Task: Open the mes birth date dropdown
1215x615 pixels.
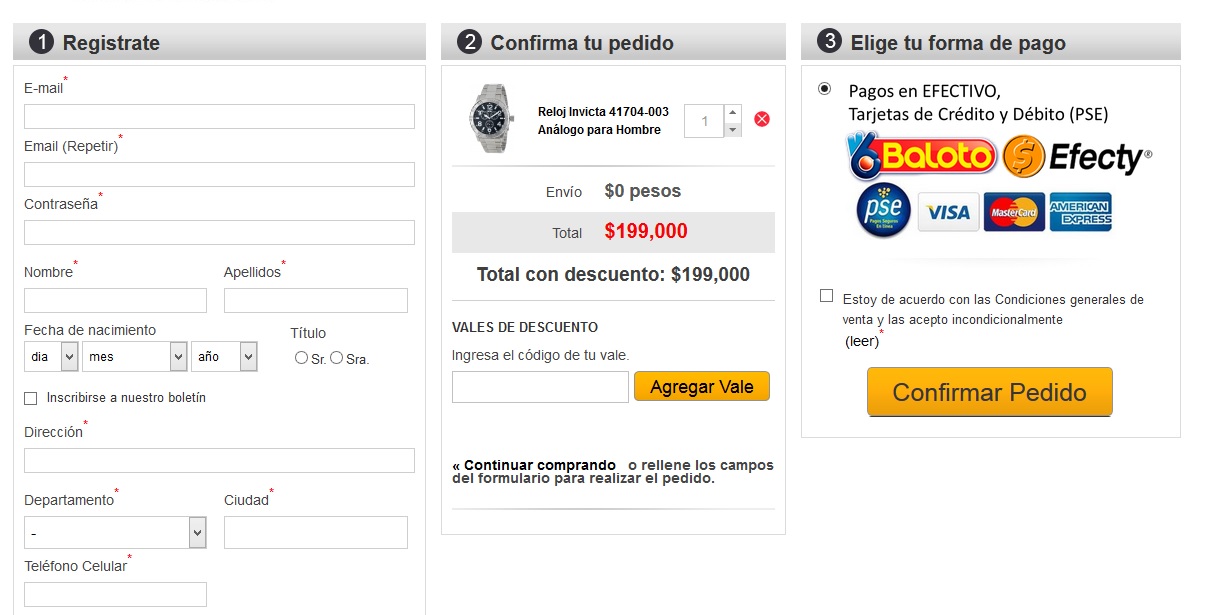Action: [x=135, y=357]
